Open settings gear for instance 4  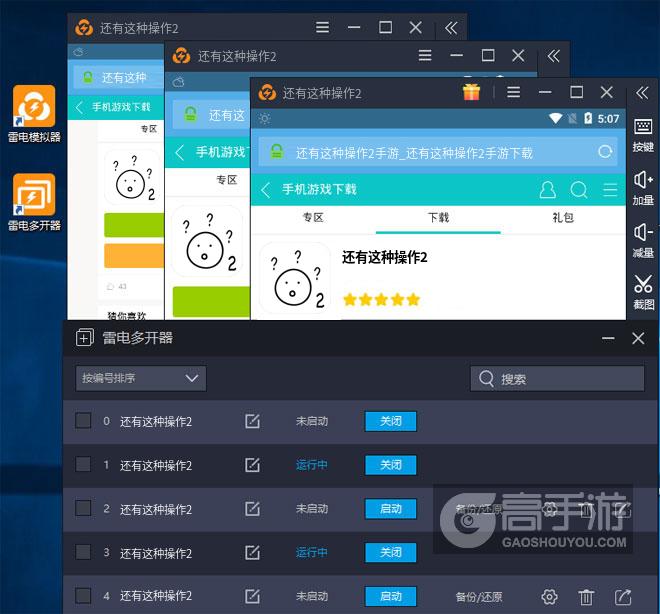point(549,596)
